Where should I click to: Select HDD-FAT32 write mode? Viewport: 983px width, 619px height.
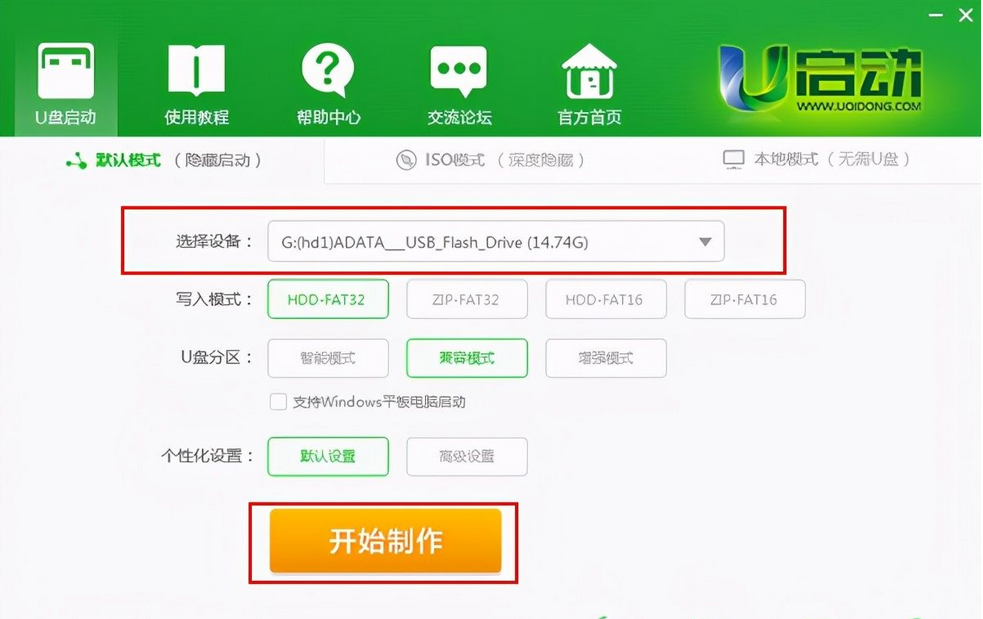328,299
